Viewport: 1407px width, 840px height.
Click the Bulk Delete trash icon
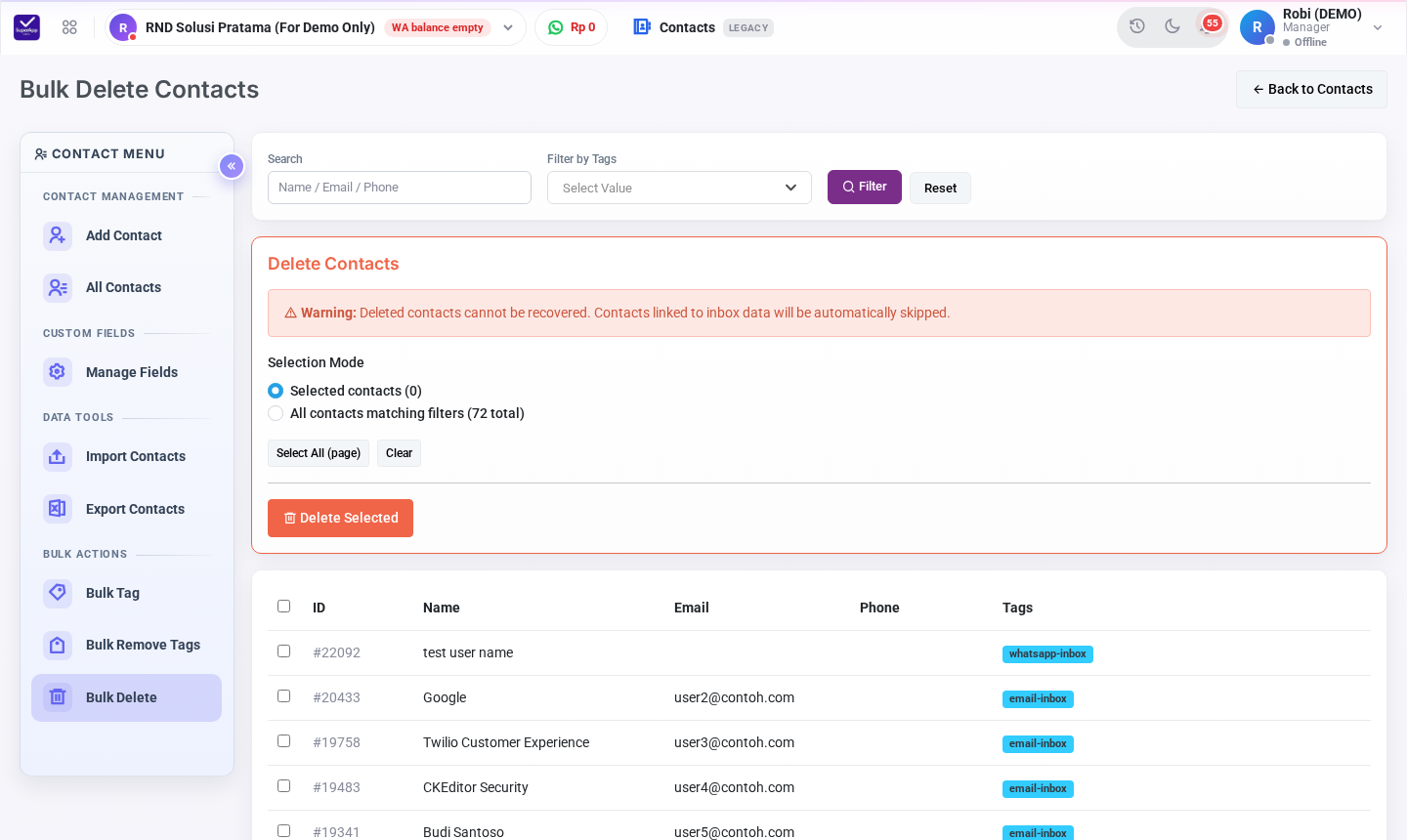coord(58,697)
